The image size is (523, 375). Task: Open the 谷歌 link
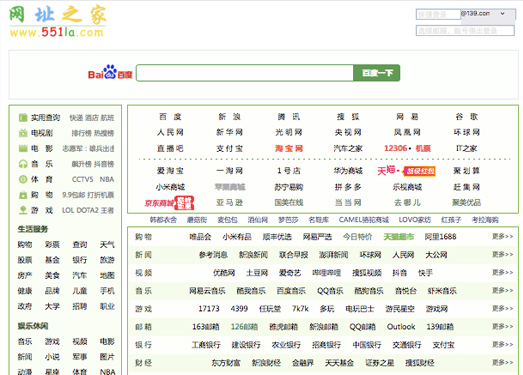pyautogui.click(x=467, y=117)
